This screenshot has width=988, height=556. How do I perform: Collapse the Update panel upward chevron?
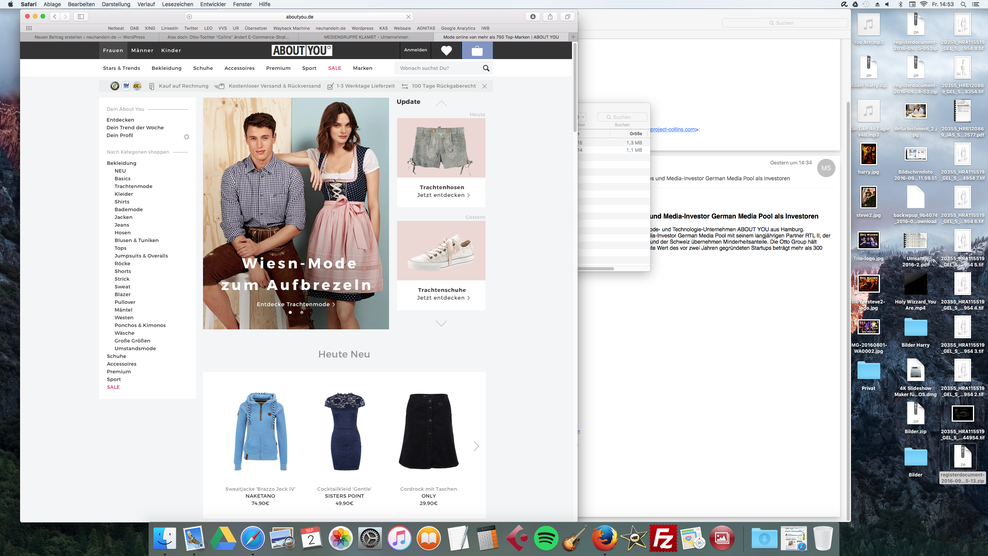click(x=441, y=103)
